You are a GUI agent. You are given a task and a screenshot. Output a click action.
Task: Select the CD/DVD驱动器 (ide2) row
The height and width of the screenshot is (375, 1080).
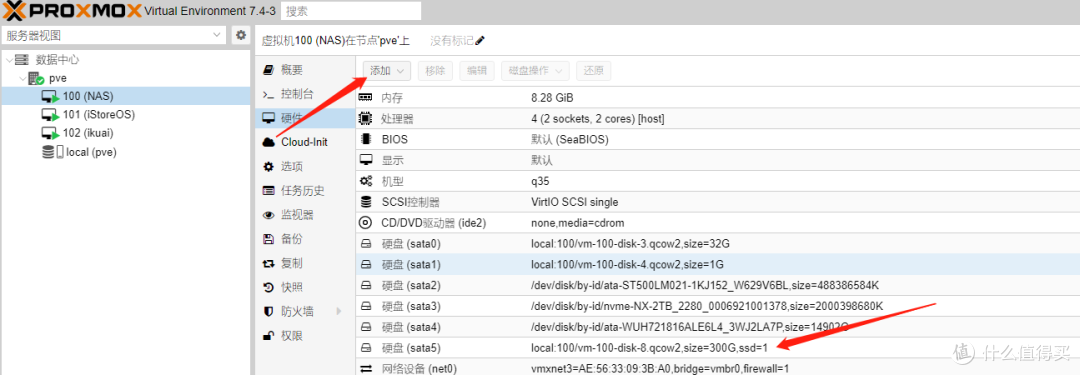[x=717, y=223]
